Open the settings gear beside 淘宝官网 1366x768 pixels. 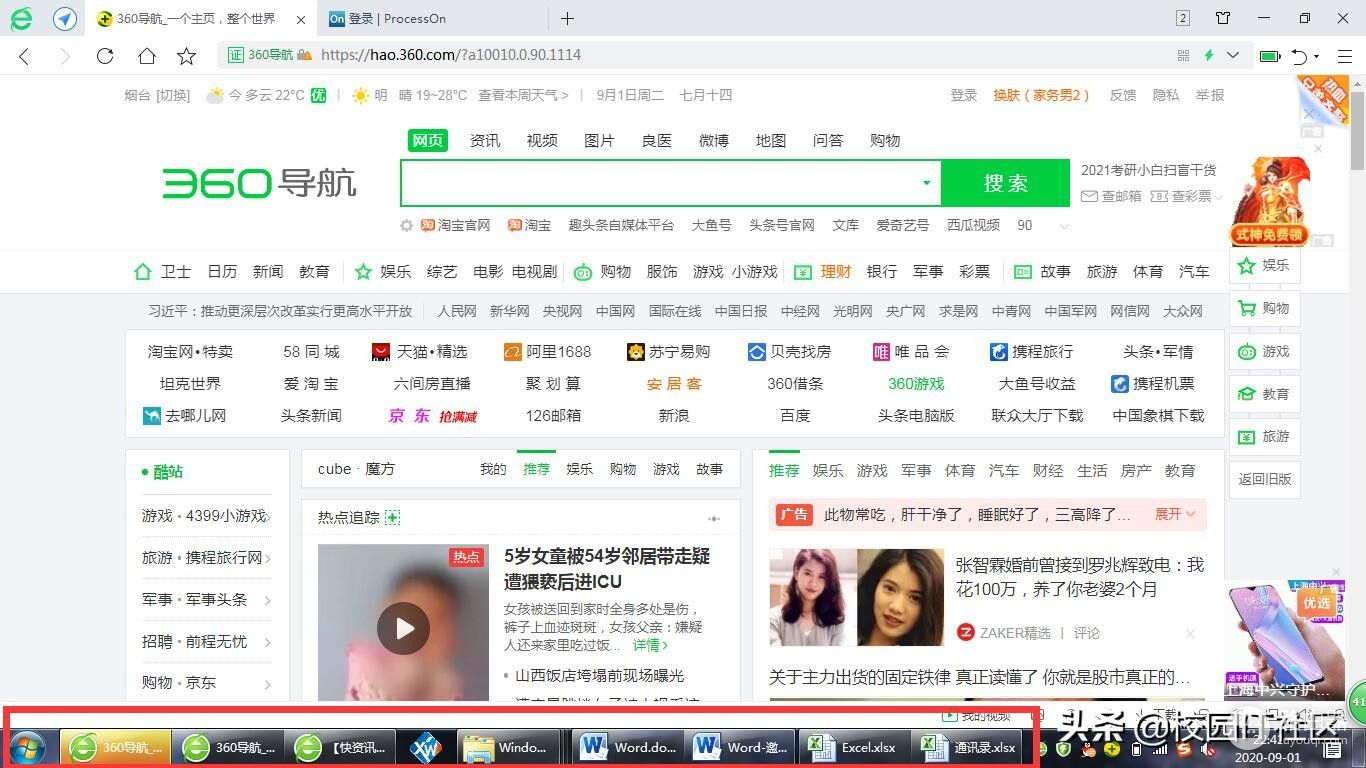point(406,226)
